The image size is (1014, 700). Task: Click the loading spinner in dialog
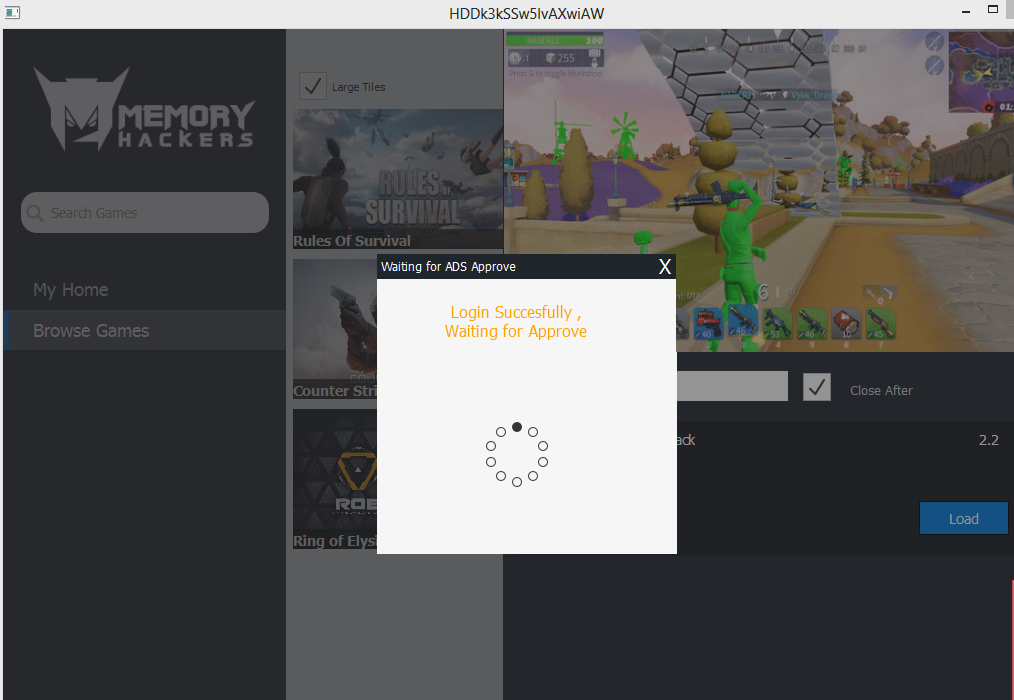(517, 454)
